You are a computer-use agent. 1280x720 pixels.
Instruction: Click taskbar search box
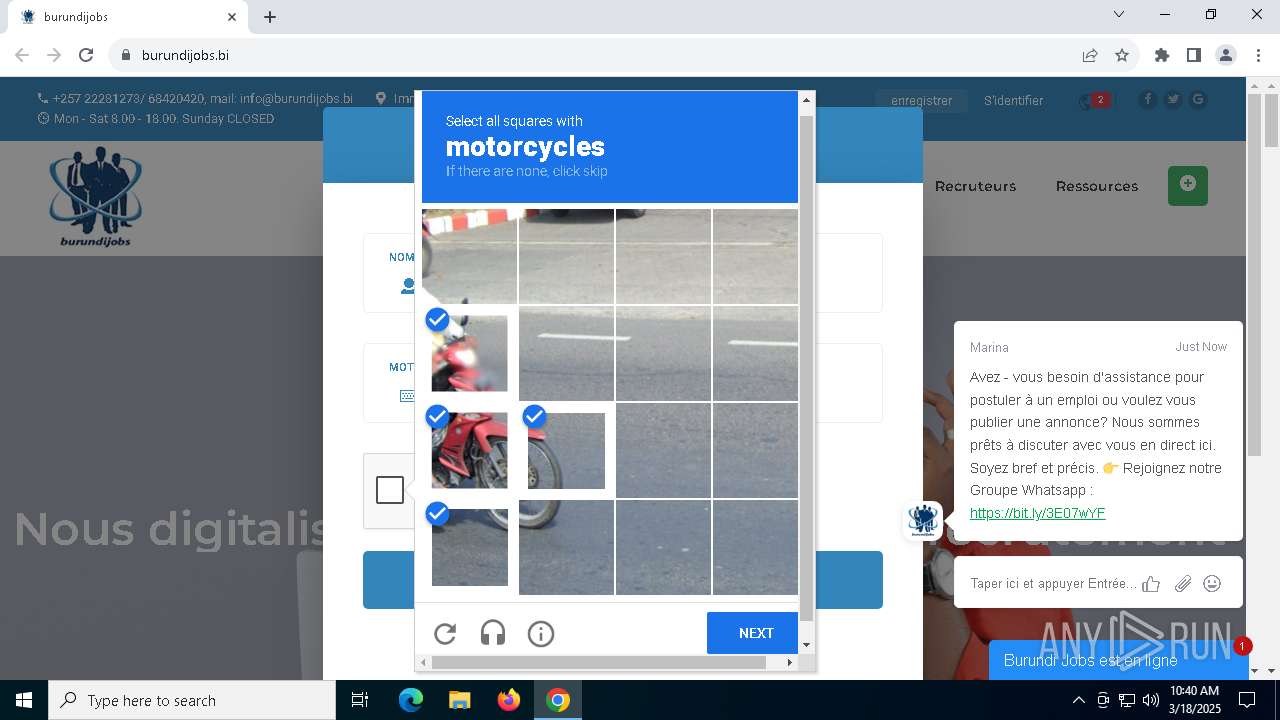pyautogui.click(x=192, y=700)
